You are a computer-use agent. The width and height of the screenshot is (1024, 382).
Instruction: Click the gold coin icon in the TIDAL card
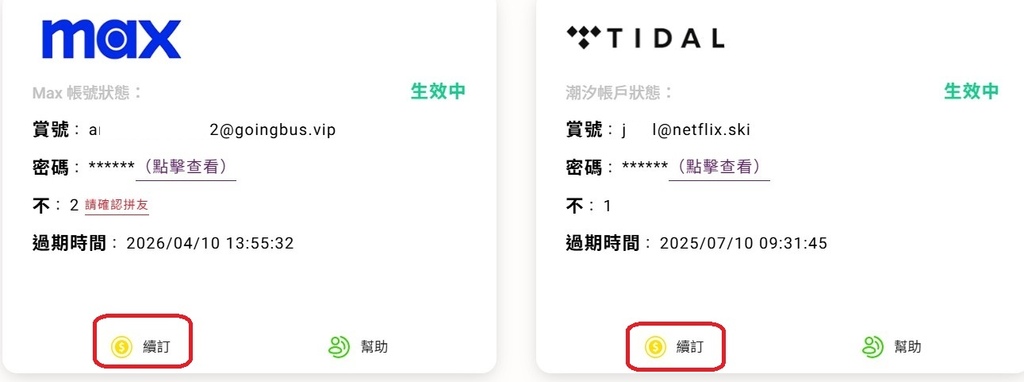655,347
